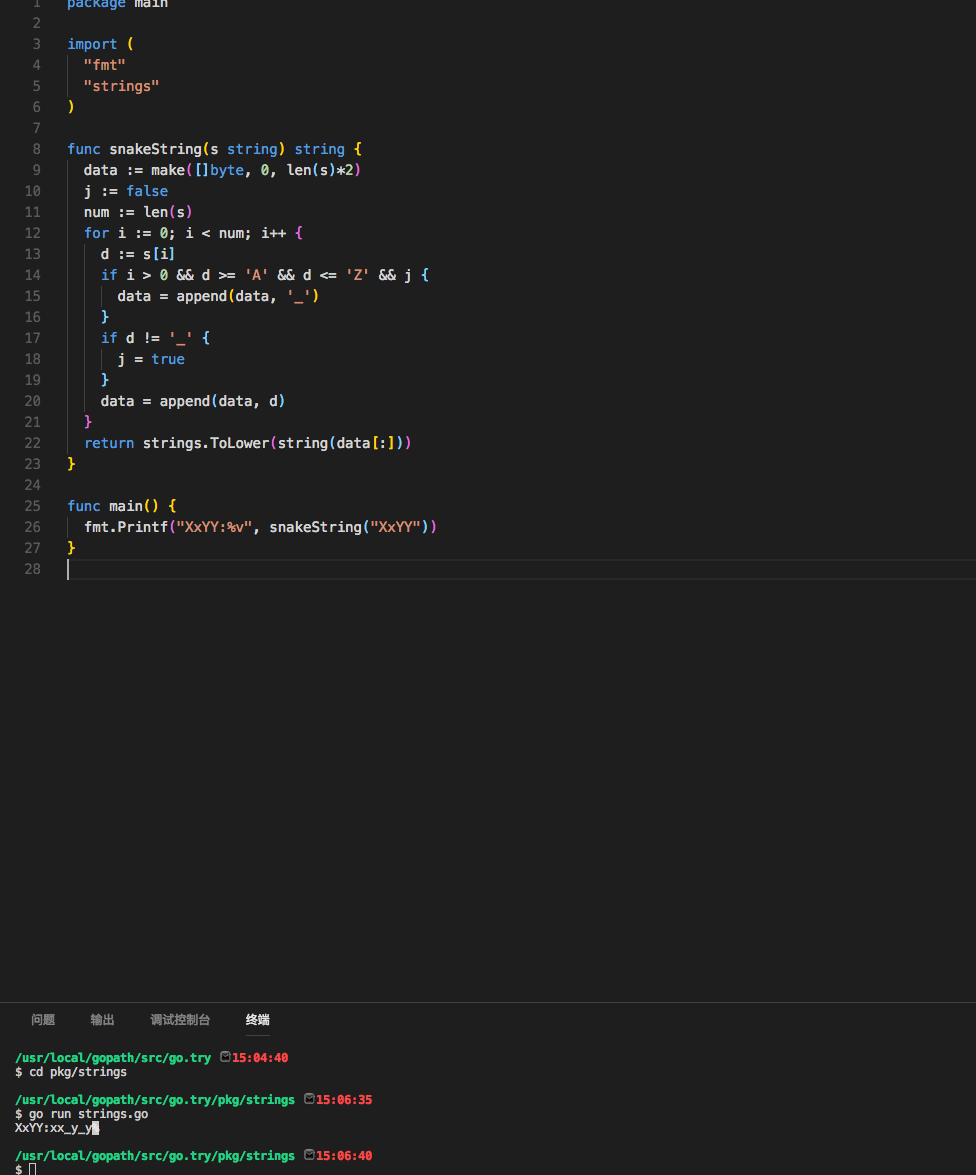Open the 输出 panel tab
The height and width of the screenshot is (1175, 976).
pos(101,1019)
